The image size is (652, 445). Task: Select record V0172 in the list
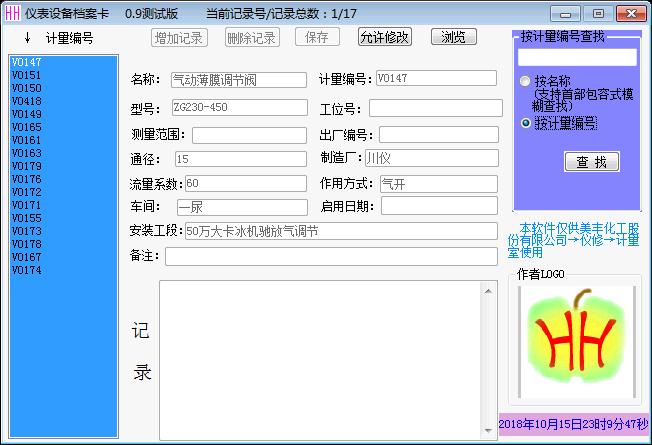(63, 192)
